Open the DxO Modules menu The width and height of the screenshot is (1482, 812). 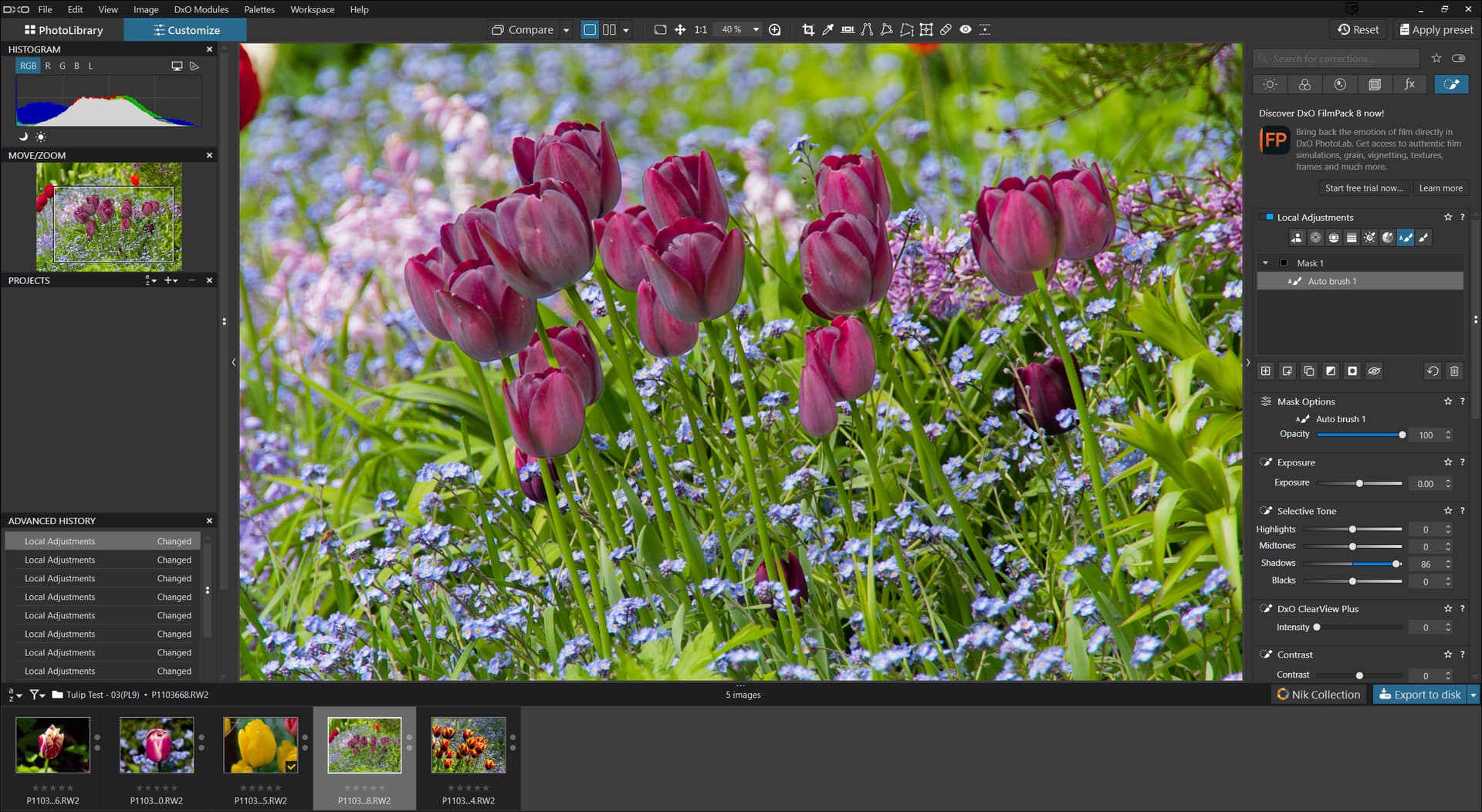pyautogui.click(x=201, y=9)
